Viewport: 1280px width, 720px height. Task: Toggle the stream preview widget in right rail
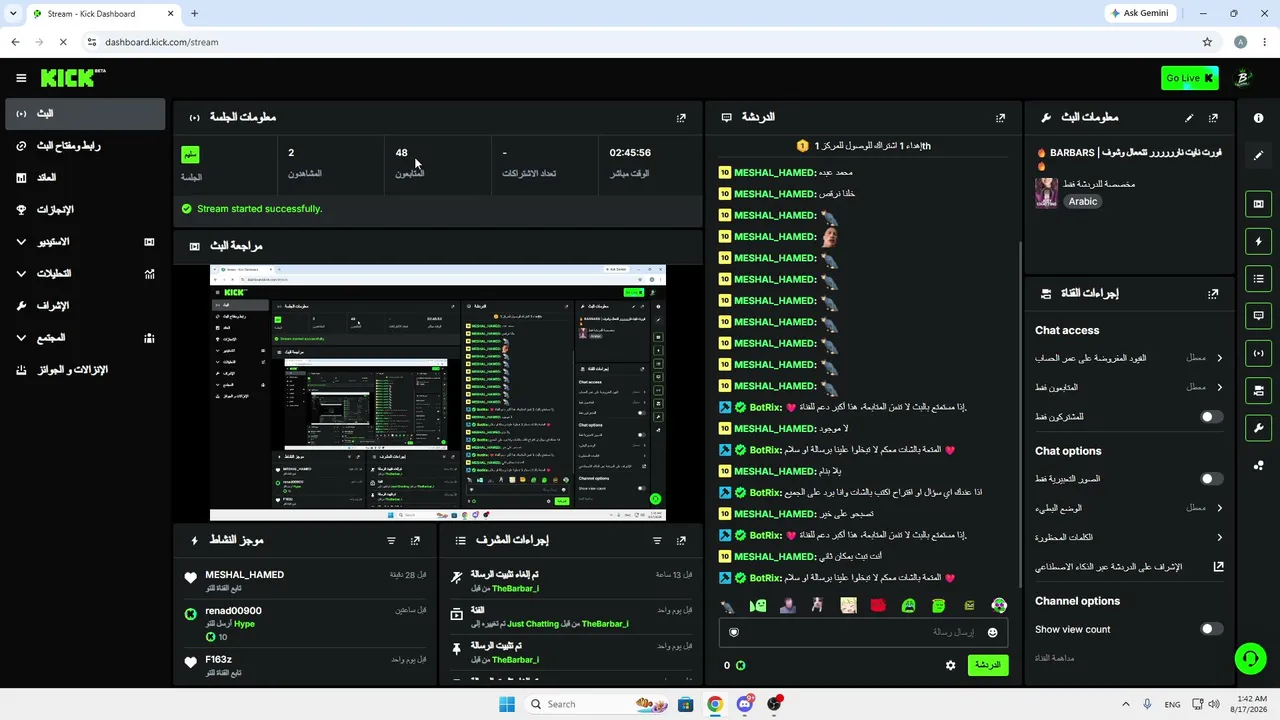pos(1258,204)
